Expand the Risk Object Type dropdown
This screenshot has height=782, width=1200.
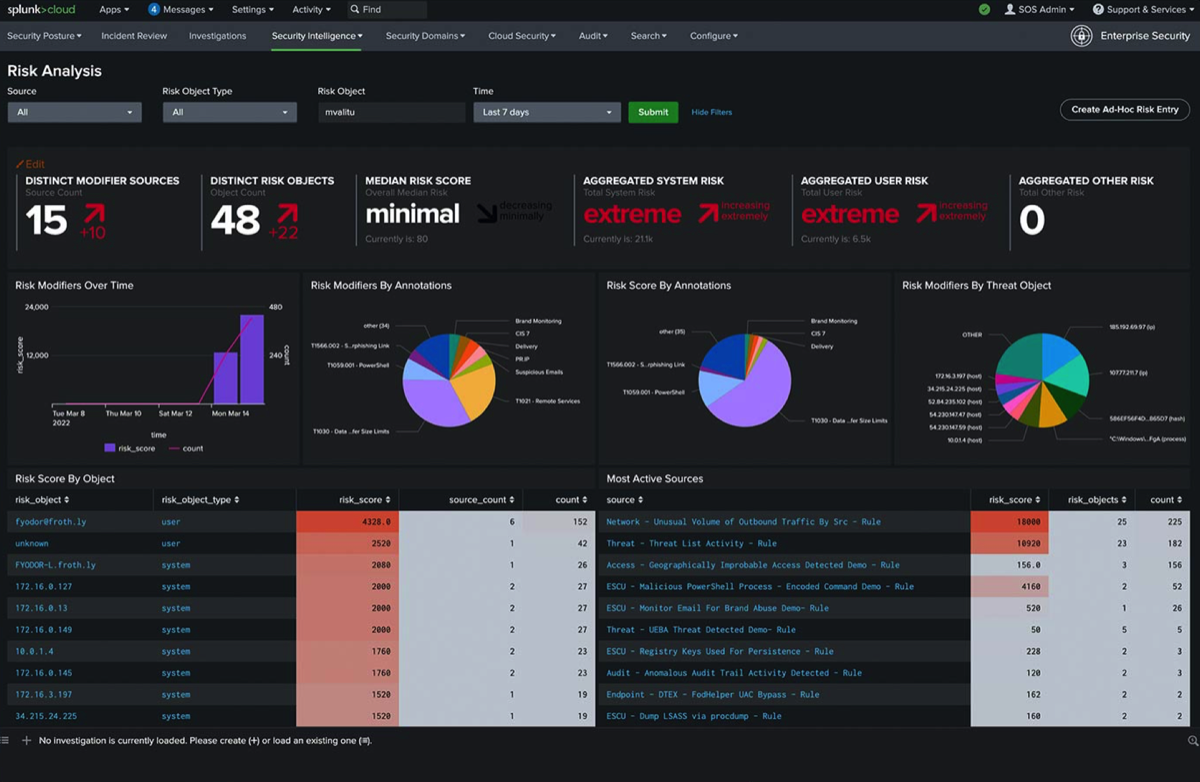(229, 112)
